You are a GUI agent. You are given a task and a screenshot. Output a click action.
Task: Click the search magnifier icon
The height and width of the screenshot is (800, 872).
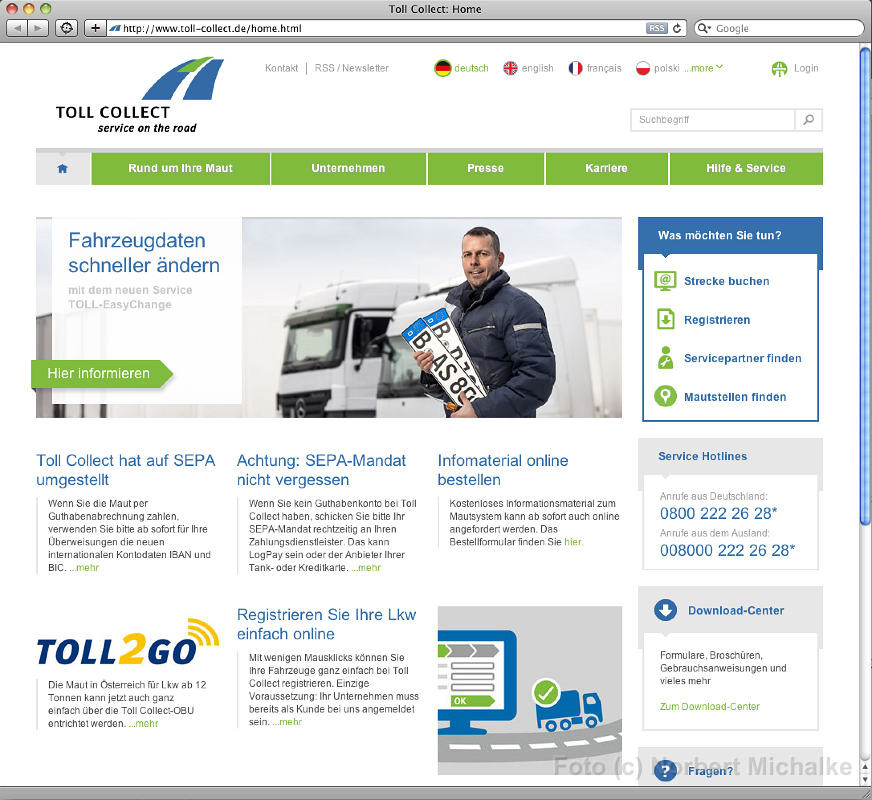pos(809,120)
